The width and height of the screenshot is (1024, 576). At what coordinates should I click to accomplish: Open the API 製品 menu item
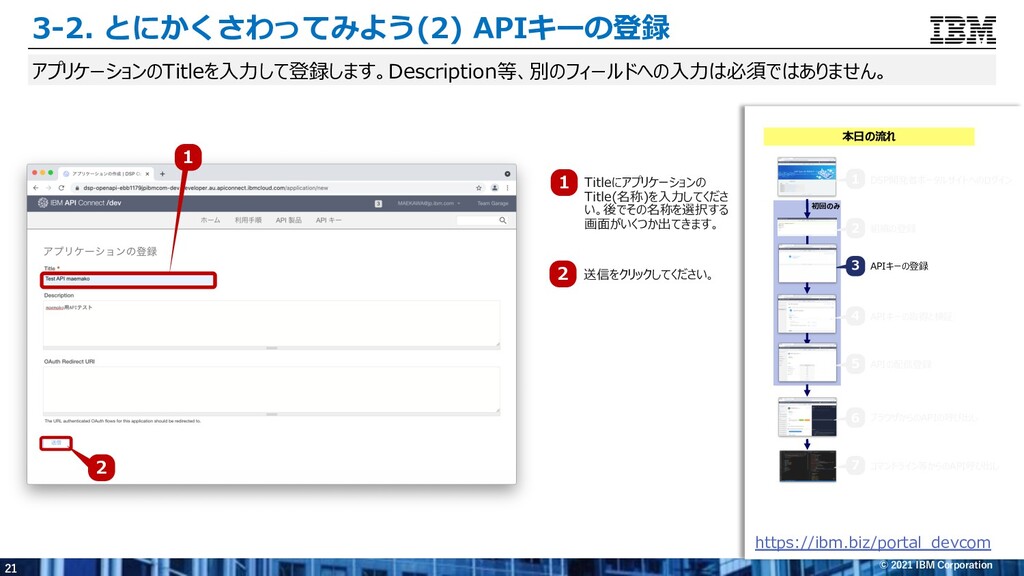point(289,221)
